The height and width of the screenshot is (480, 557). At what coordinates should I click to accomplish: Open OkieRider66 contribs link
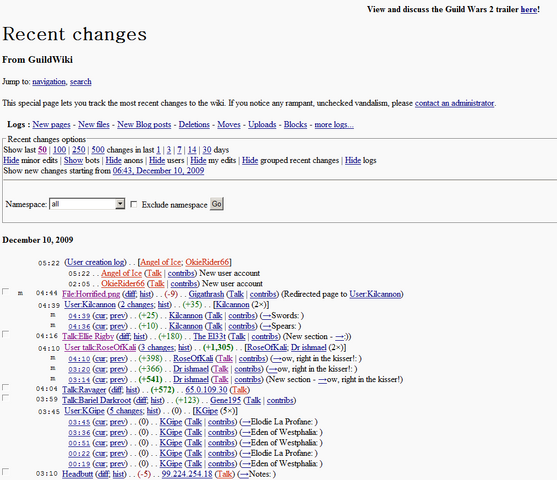pyautogui.click(x=184, y=284)
